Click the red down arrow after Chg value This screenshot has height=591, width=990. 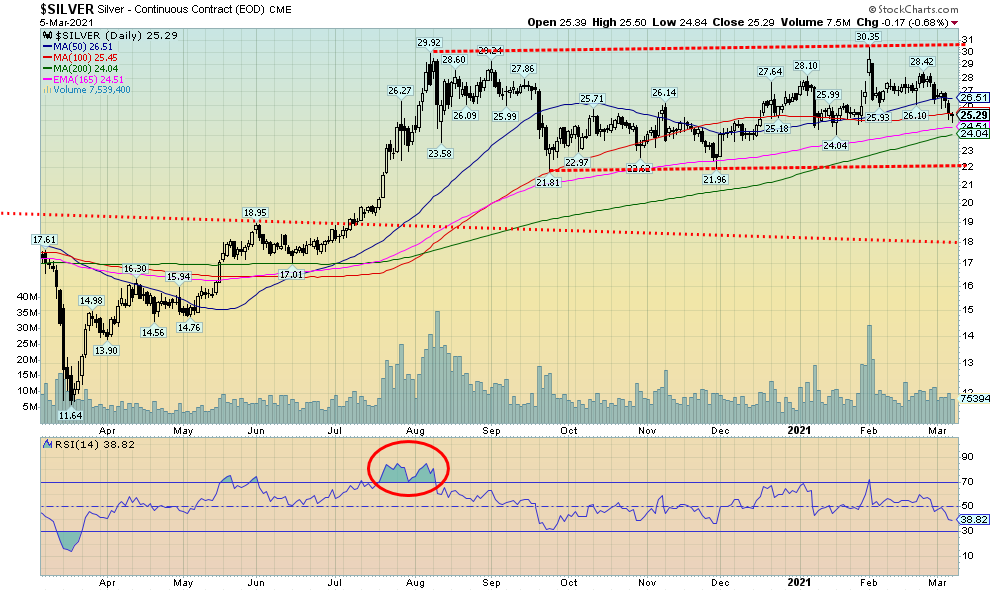click(951, 21)
